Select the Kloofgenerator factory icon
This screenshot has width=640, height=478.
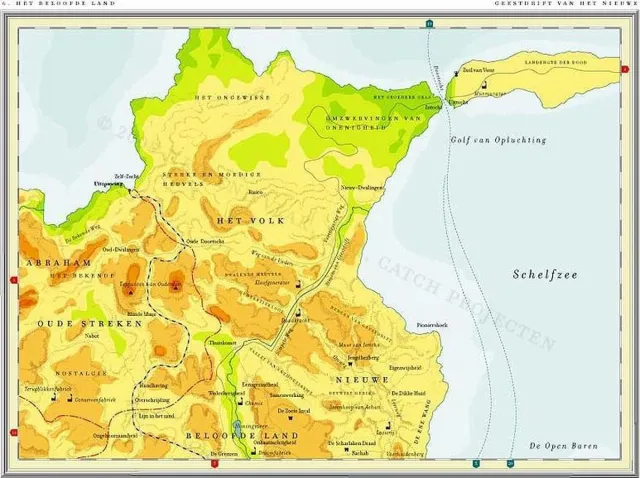coord(298,284)
